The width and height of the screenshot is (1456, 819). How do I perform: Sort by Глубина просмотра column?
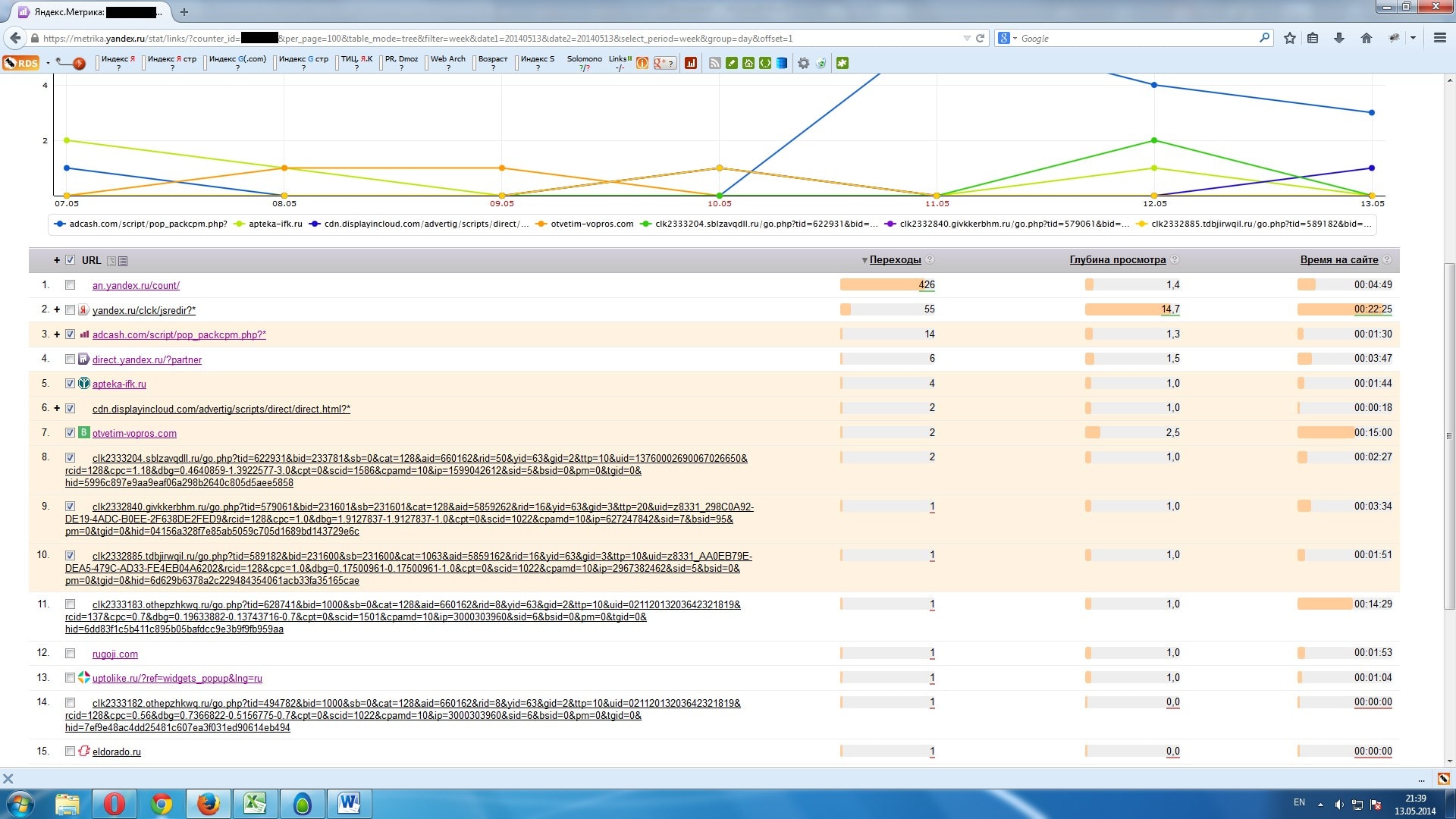(x=1117, y=259)
